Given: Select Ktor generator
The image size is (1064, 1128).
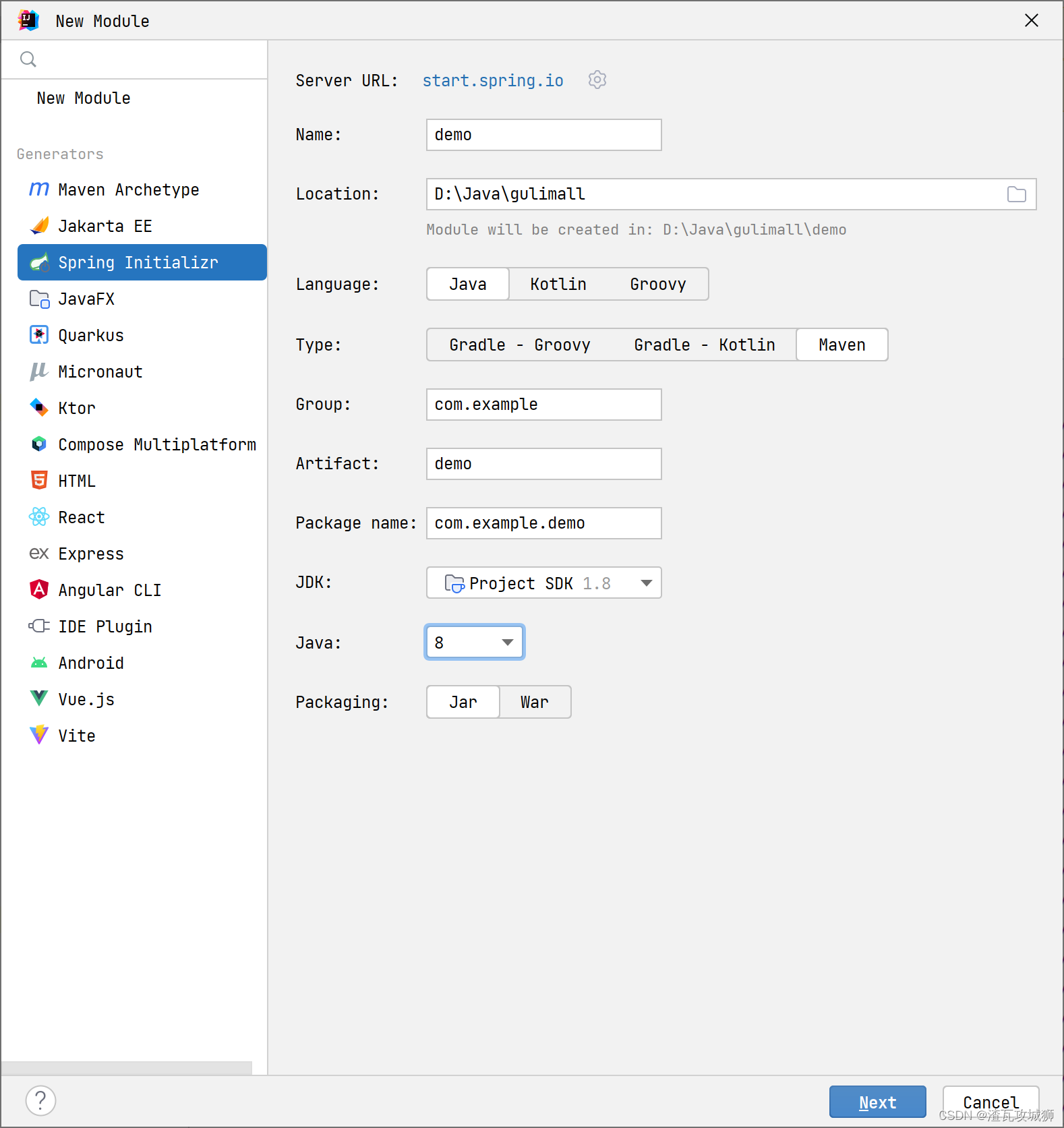Looking at the screenshot, I should [142, 408].
